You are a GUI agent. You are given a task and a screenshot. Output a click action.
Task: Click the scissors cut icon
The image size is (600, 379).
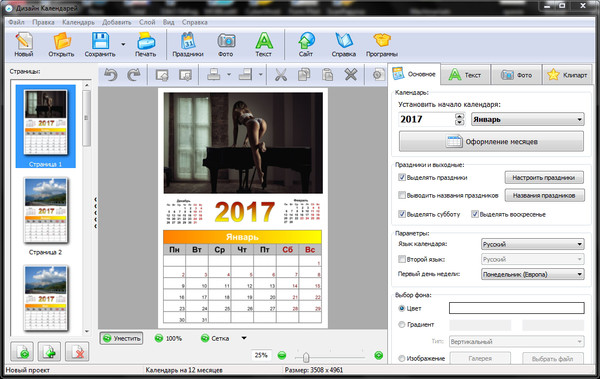tap(281, 74)
